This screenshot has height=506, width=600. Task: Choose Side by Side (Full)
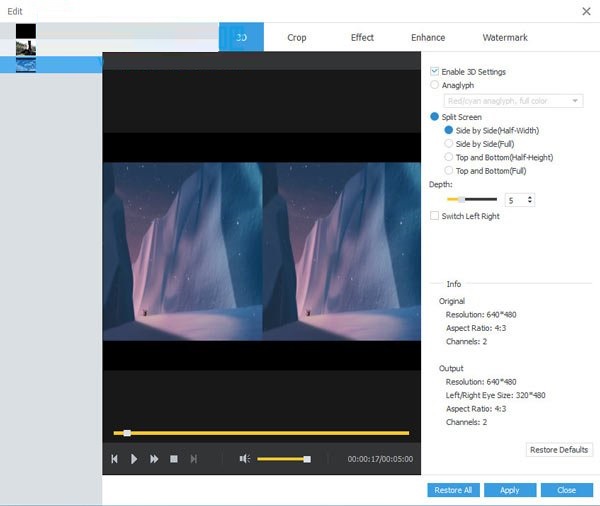448,144
